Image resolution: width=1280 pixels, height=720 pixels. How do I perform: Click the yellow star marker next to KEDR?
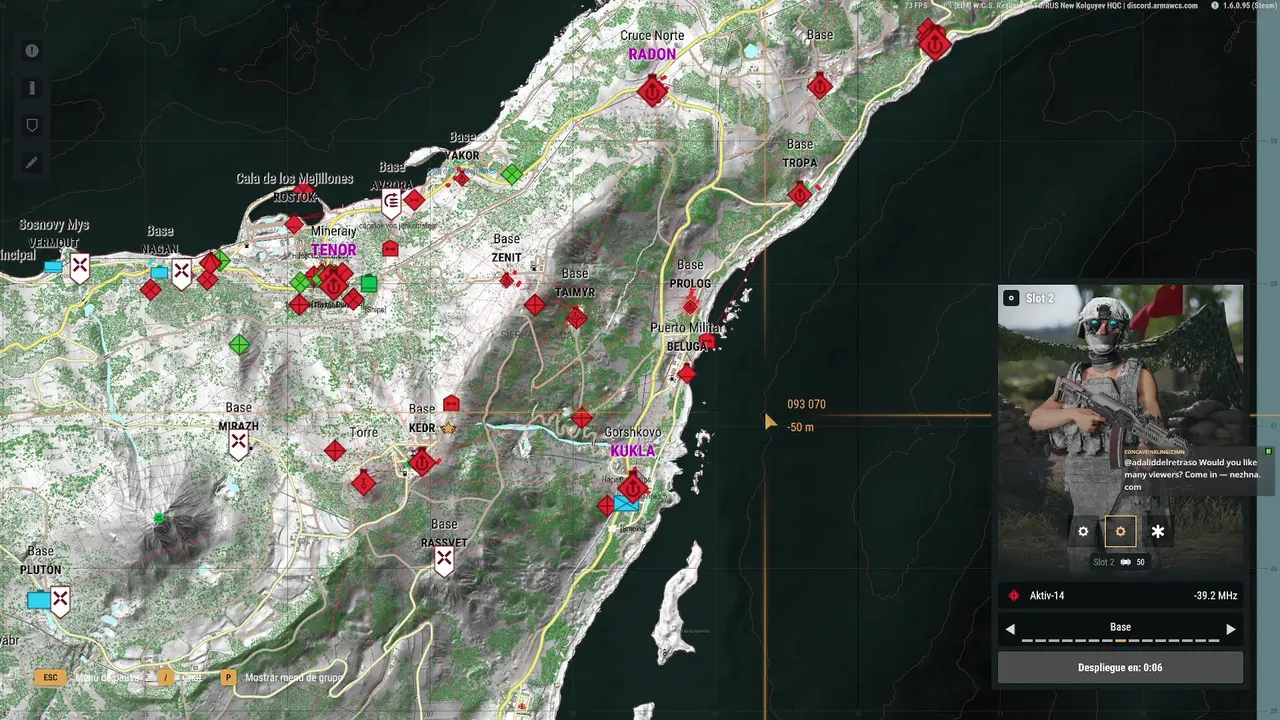click(448, 428)
